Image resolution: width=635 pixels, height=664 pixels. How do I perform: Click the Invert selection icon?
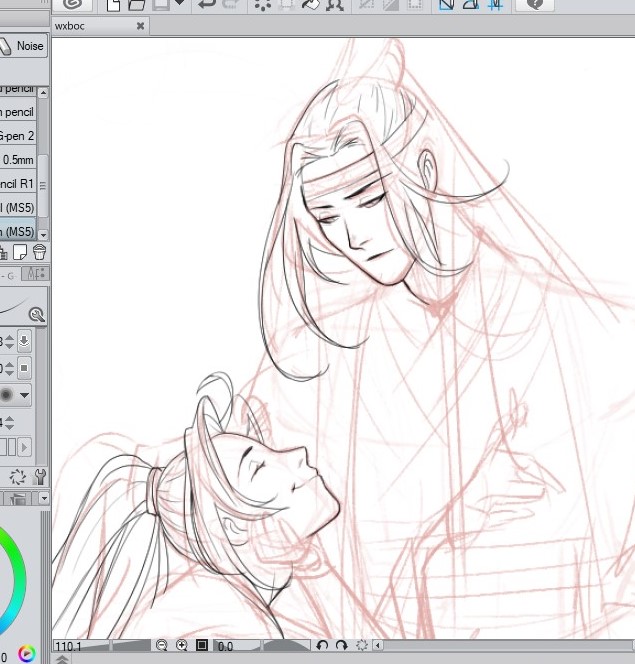coord(390,5)
